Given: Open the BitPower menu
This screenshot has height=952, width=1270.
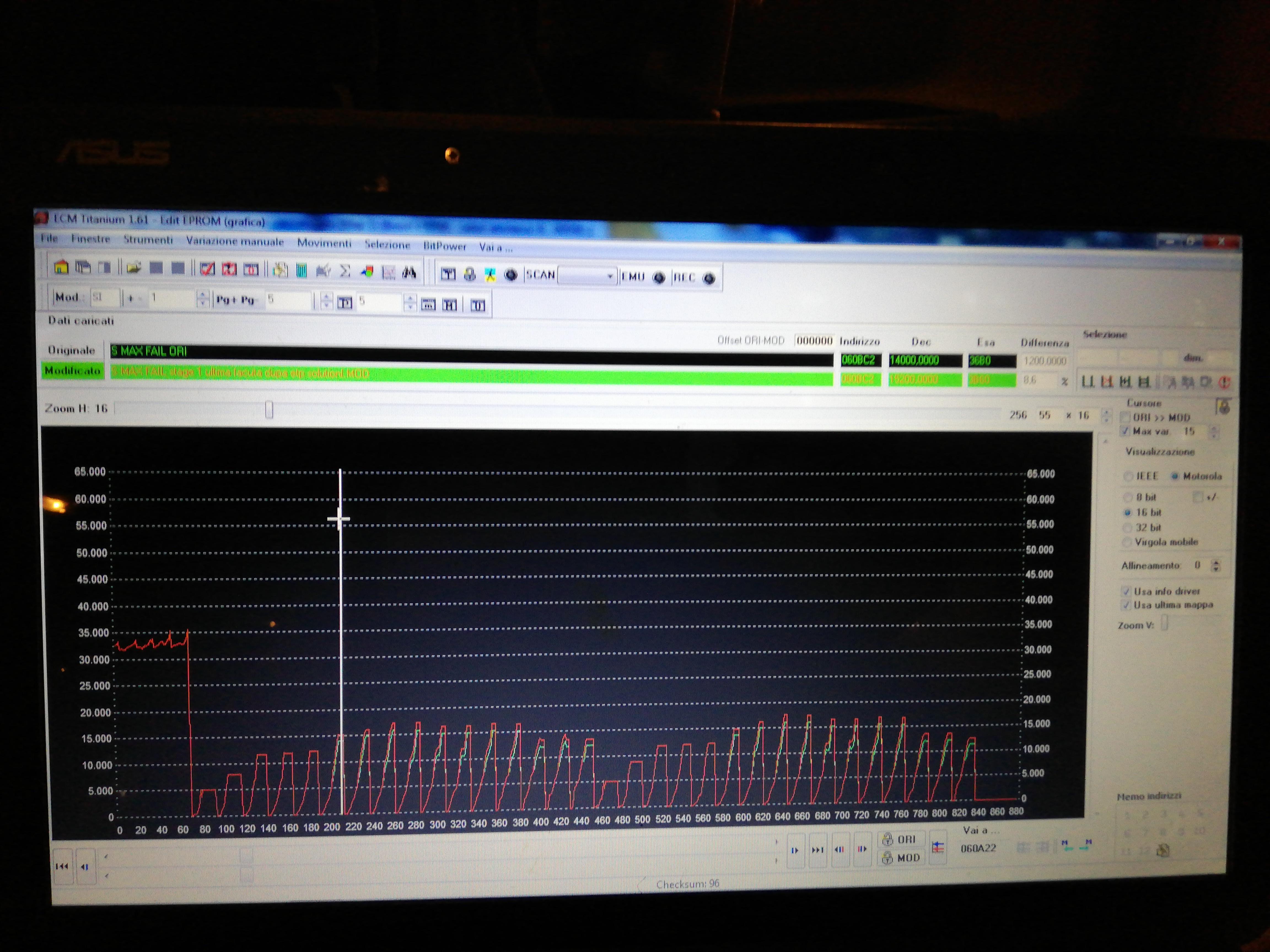Looking at the screenshot, I should coord(444,246).
